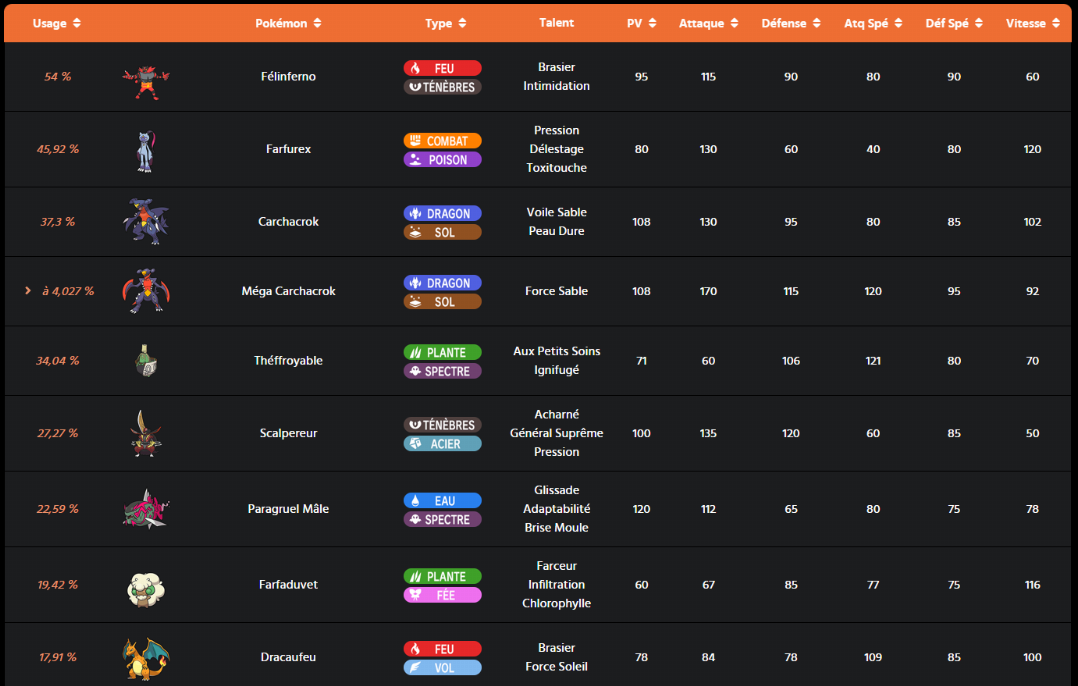Sort by Type column header
1078x686 pixels.
(x=445, y=23)
